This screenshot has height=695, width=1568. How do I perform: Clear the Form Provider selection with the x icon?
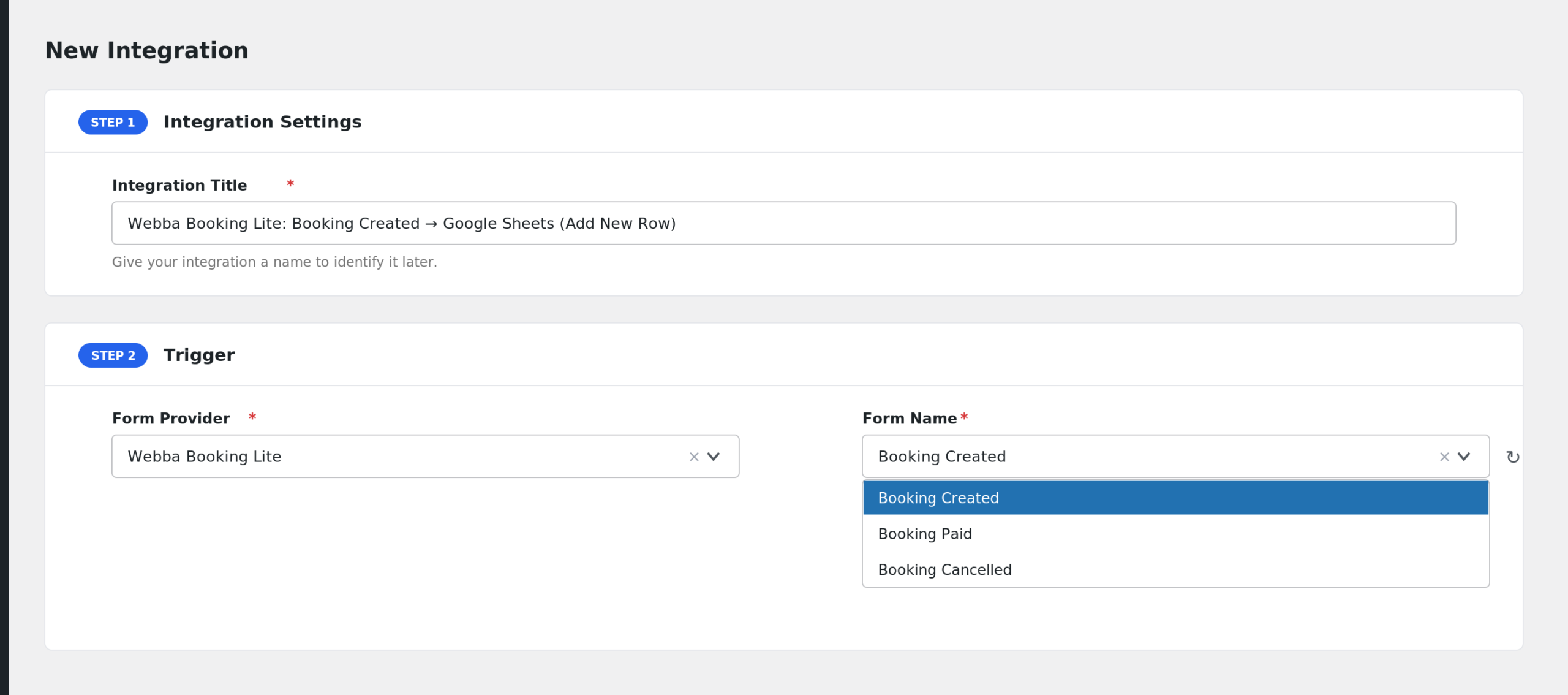coord(694,457)
